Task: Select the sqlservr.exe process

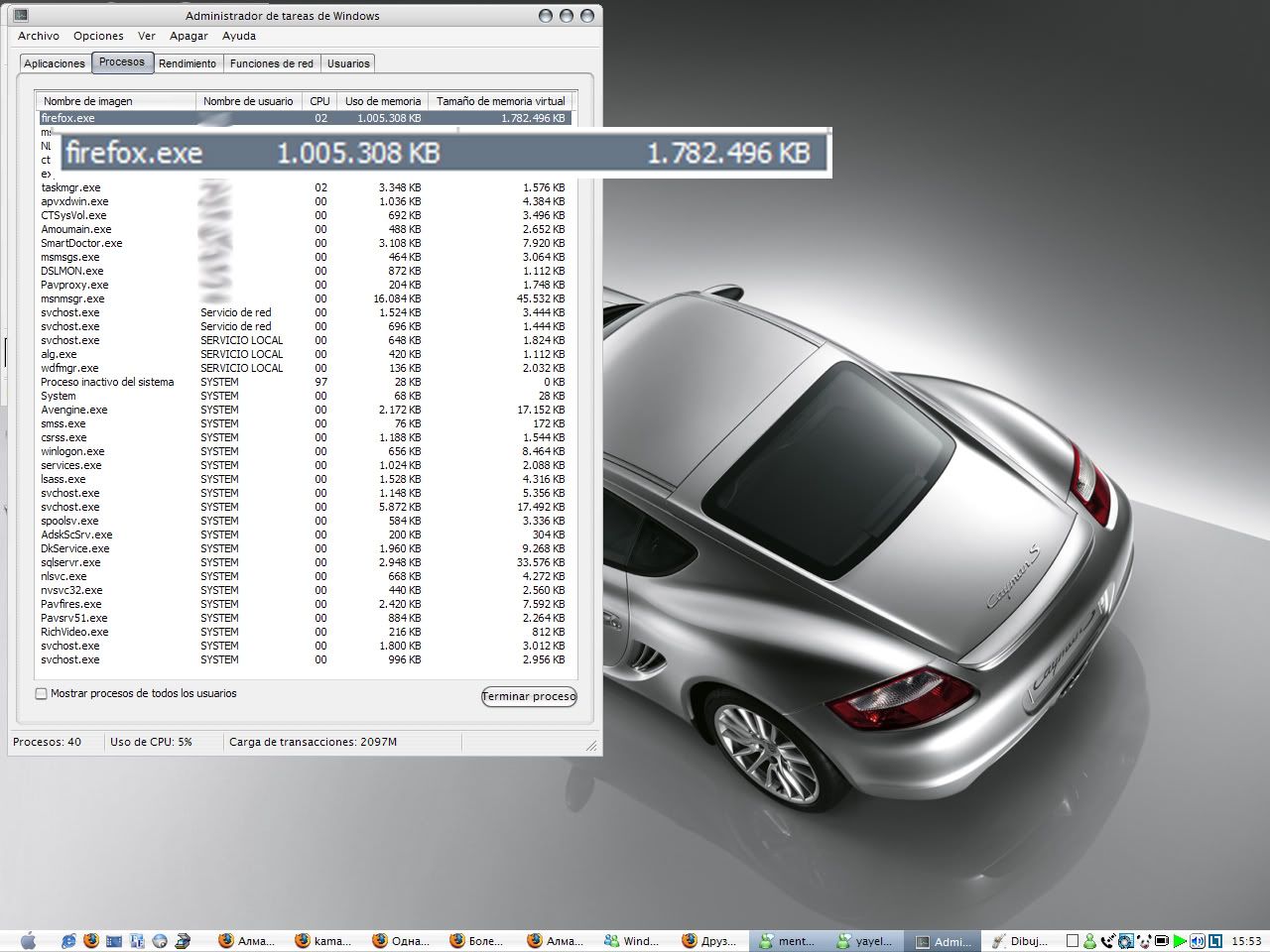Action: 304,562
